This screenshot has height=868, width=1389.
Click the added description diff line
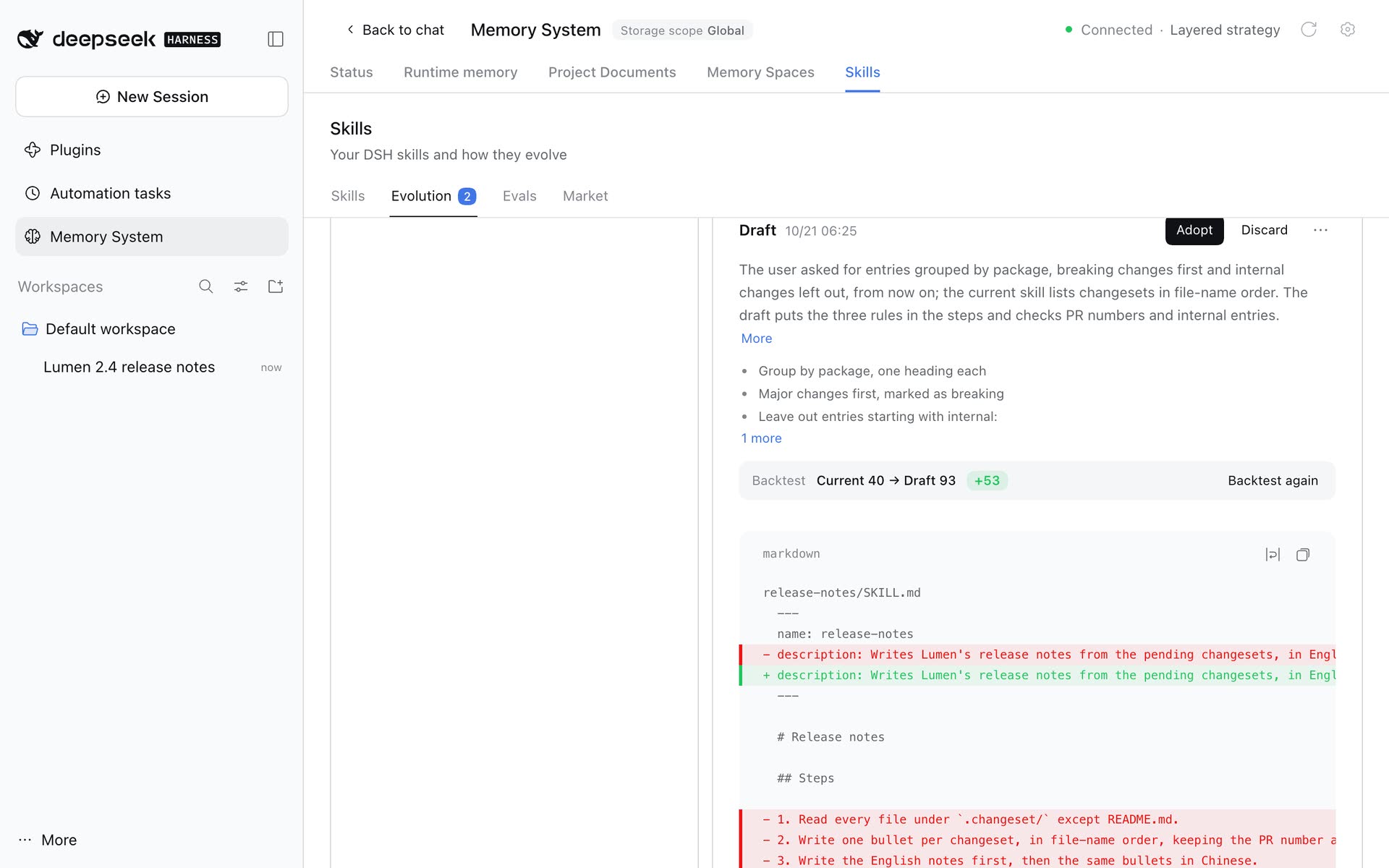point(1037,675)
